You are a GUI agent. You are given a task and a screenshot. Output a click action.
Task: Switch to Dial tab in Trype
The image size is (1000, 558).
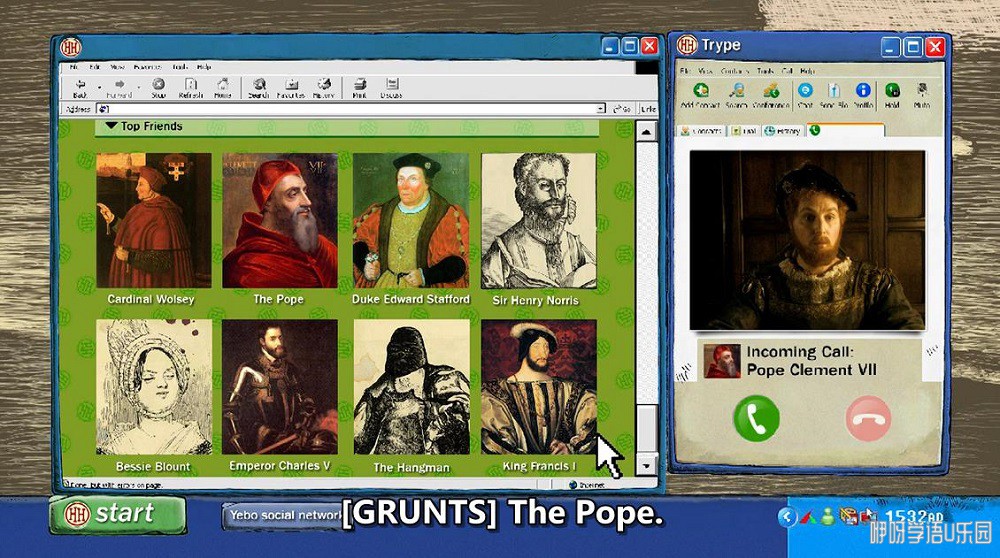pyautogui.click(x=744, y=131)
